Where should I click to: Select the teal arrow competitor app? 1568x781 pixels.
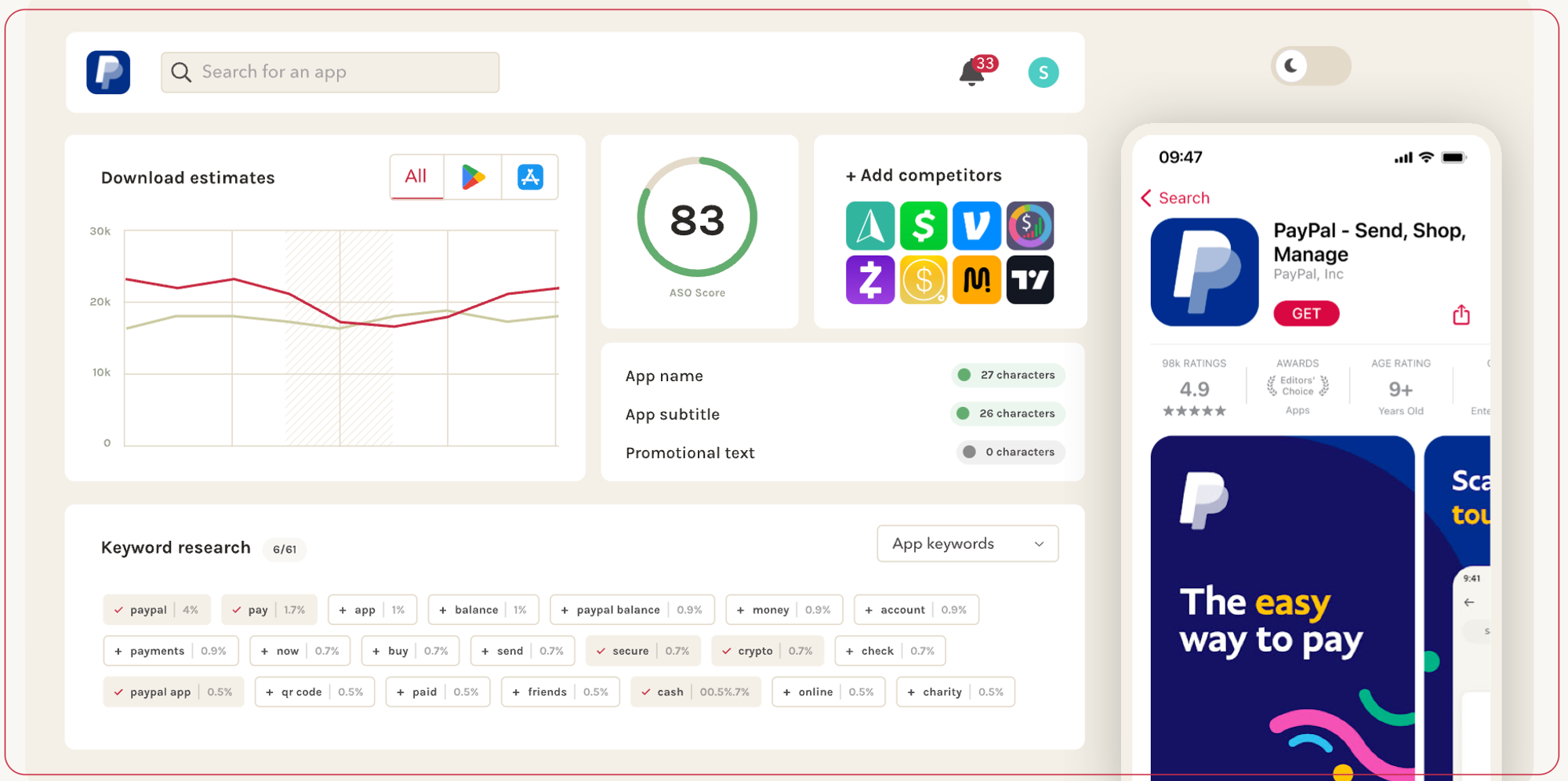click(x=870, y=226)
